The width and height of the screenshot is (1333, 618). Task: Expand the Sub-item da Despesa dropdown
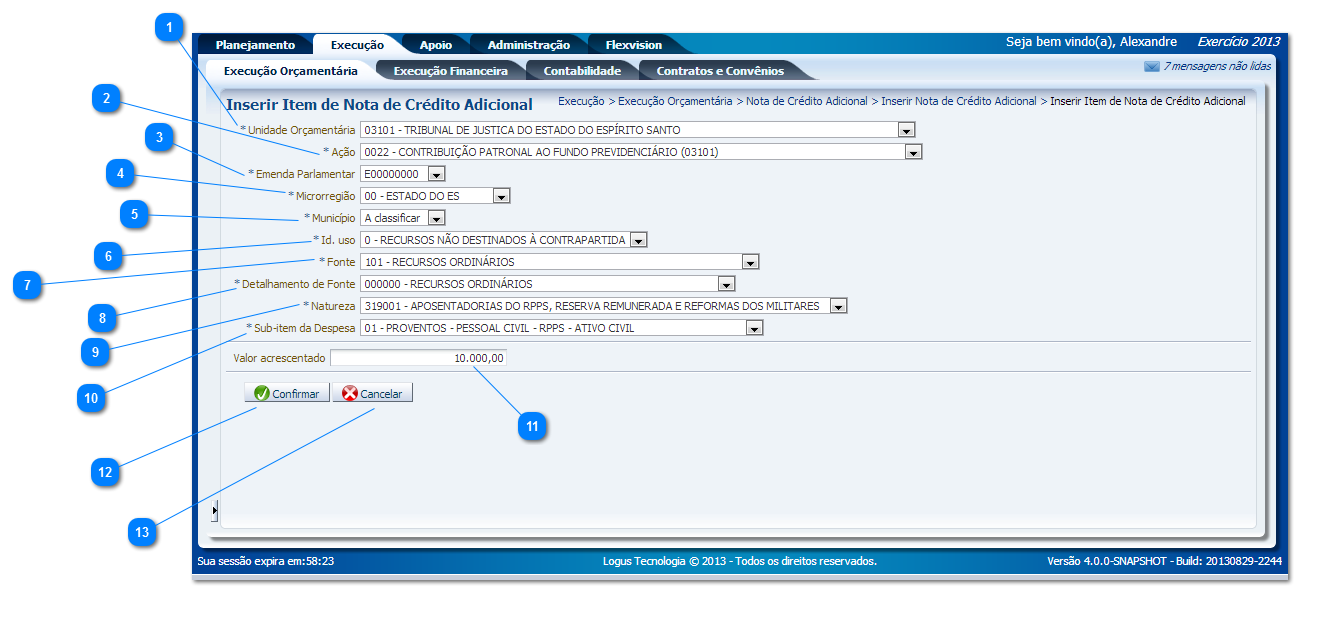tap(754, 328)
